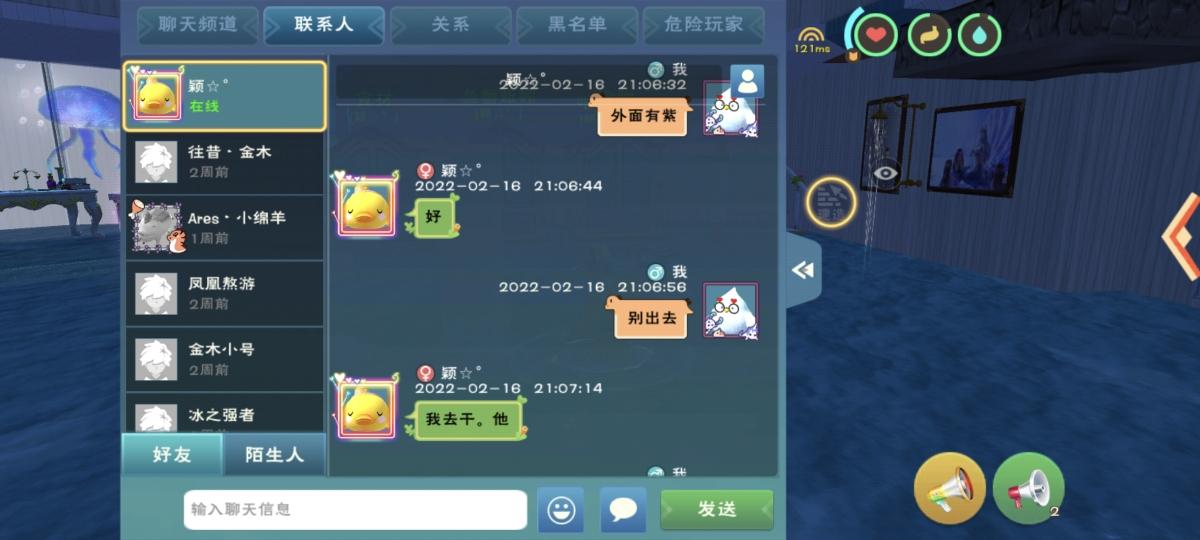Switch to 聊天频道 tab

coord(198,25)
